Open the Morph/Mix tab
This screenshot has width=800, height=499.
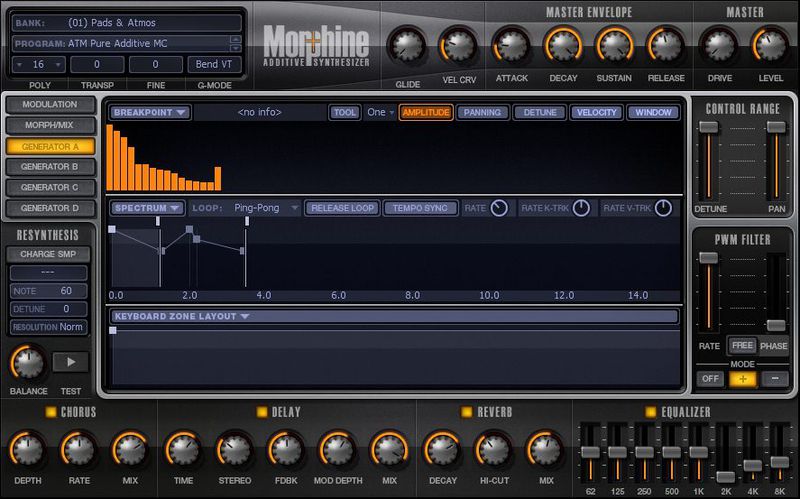50,125
